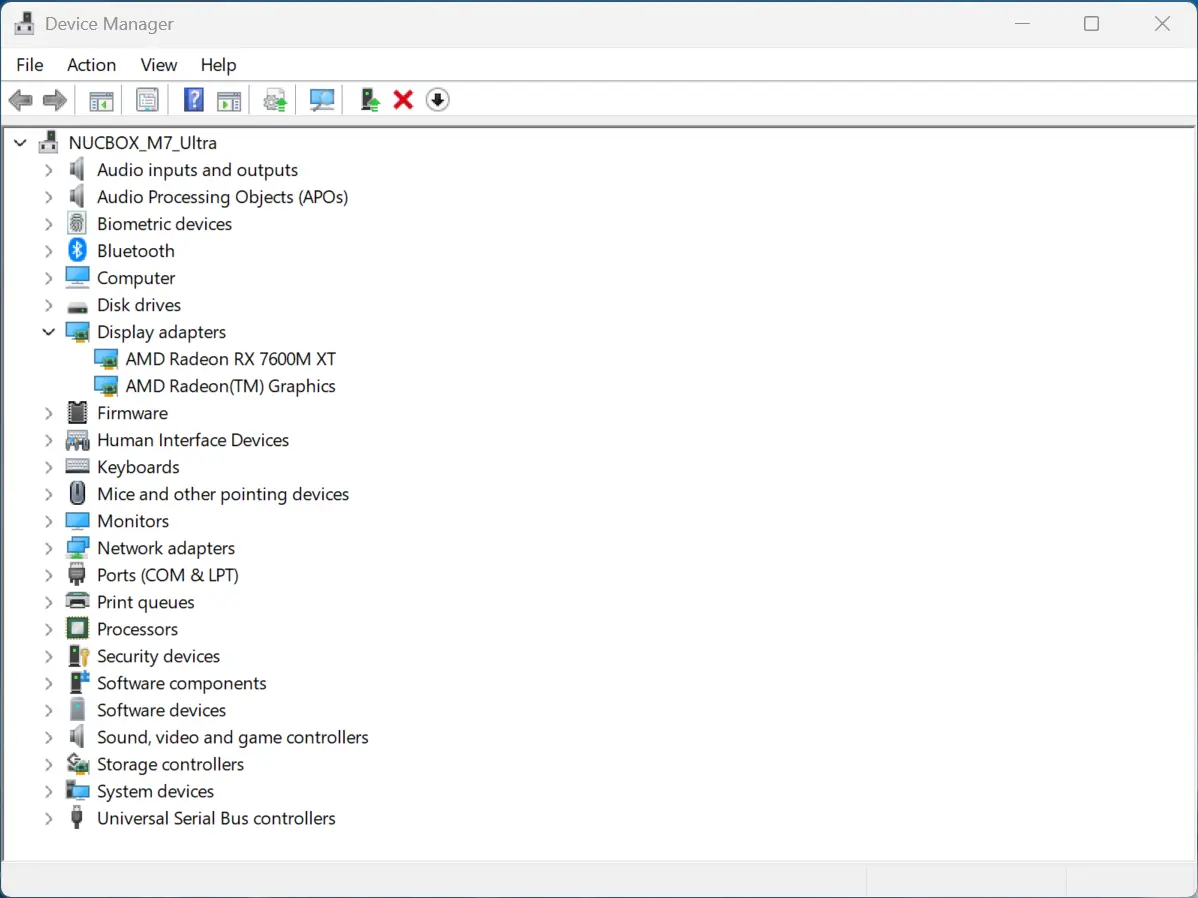Select AMD Radeon(TM) Graphics device

(230, 386)
